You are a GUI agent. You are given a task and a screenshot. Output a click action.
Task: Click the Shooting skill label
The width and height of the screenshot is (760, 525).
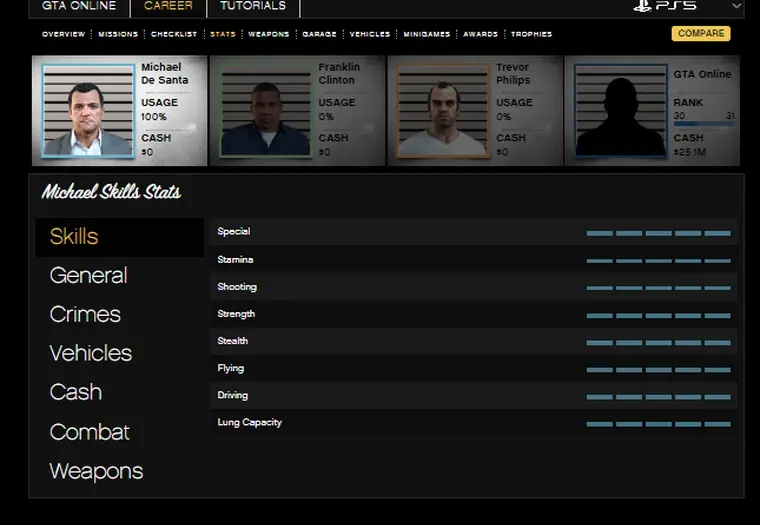(237, 286)
